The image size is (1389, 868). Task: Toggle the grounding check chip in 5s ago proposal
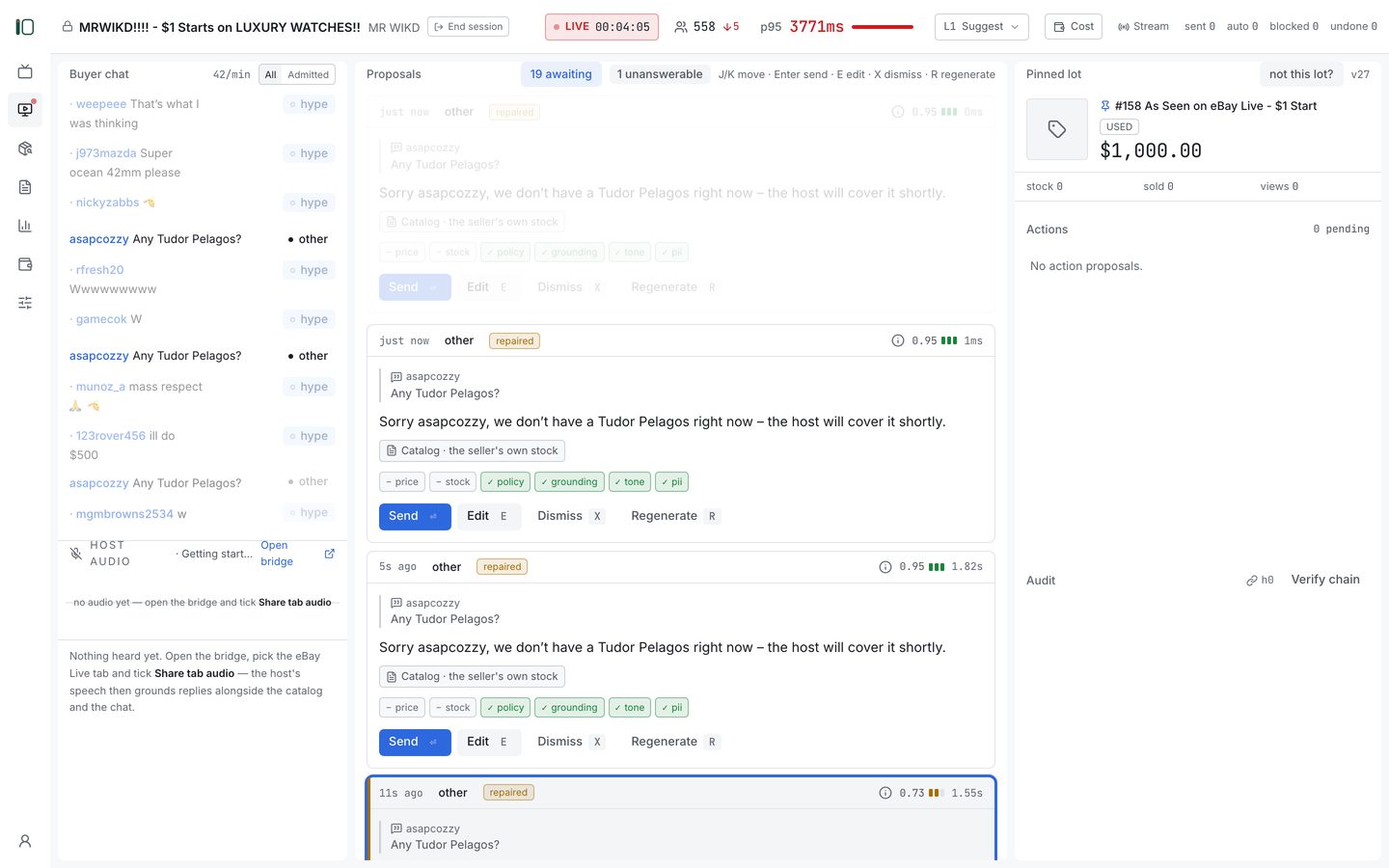click(569, 708)
